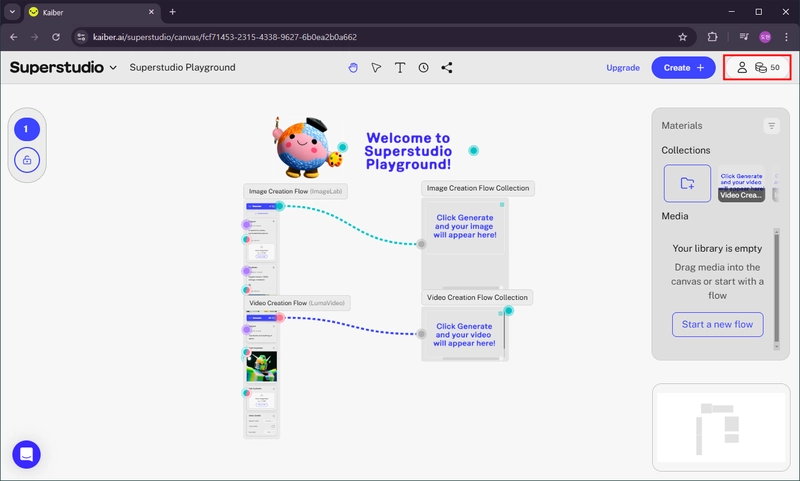Click the Create button
The height and width of the screenshot is (481, 800).
click(683, 67)
